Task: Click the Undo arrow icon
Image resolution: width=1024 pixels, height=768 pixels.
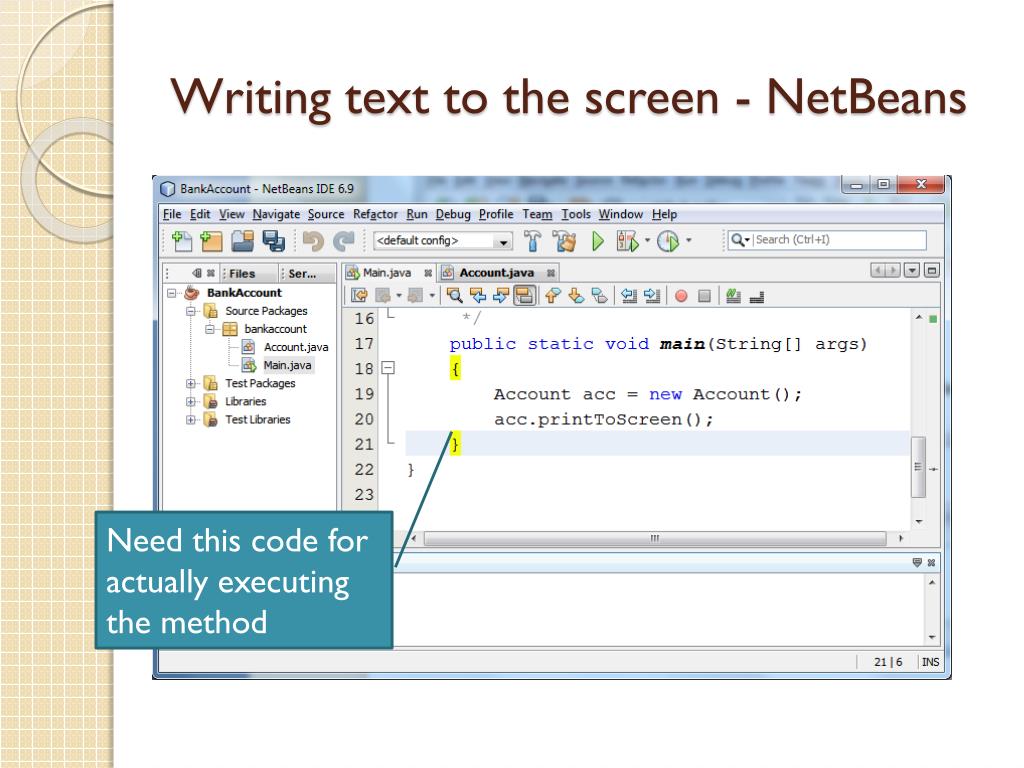Action: pyautogui.click(x=313, y=242)
